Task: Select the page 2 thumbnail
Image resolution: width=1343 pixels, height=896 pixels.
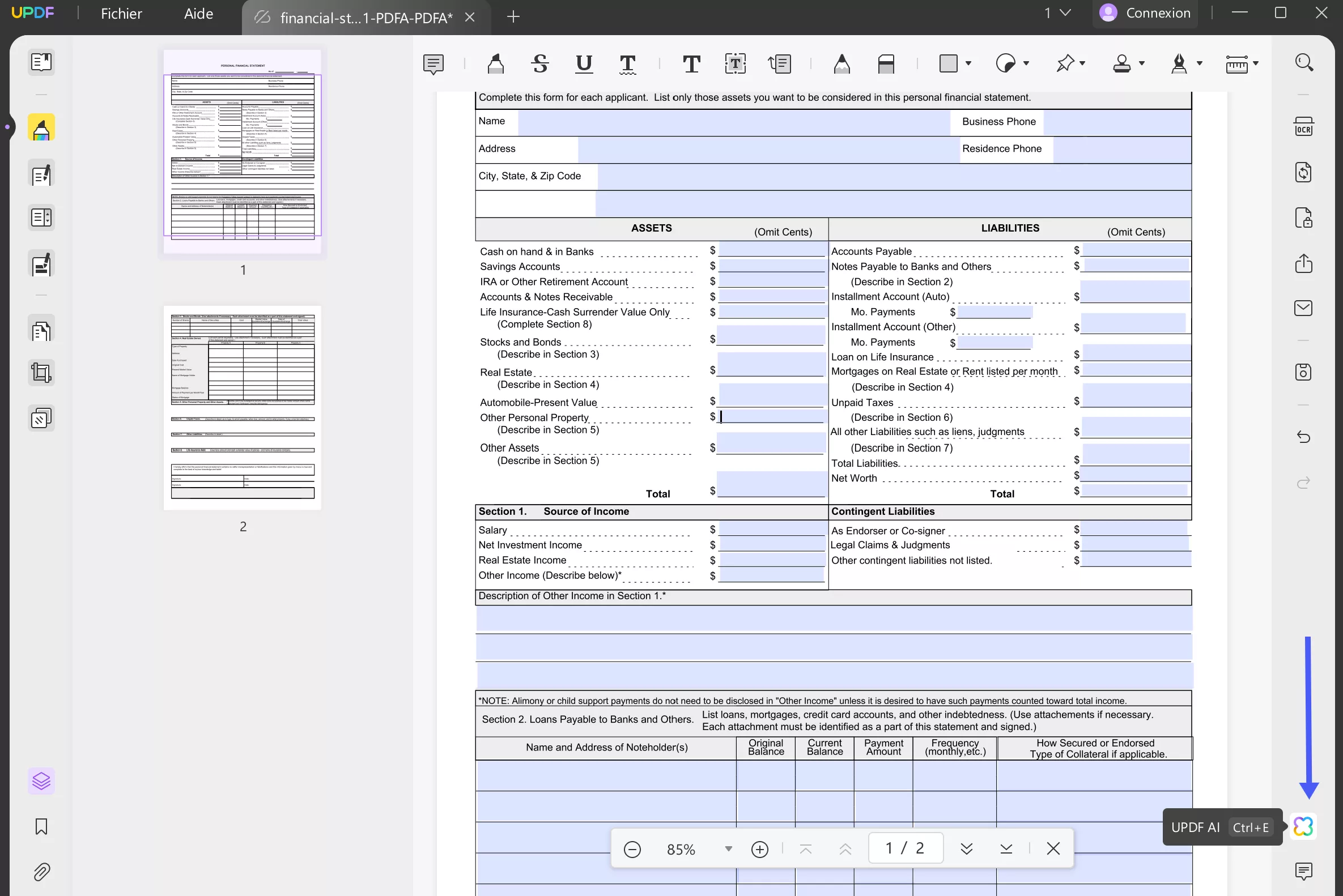Action: point(243,408)
